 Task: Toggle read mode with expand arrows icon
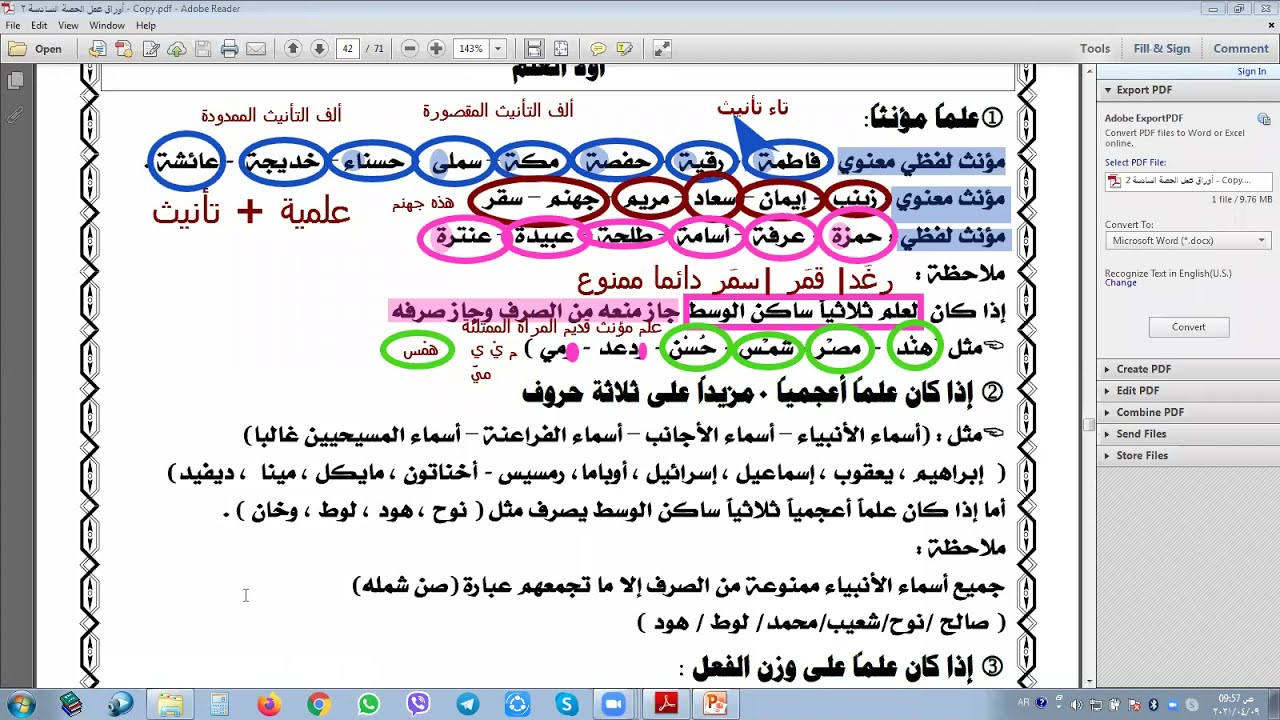661,48
